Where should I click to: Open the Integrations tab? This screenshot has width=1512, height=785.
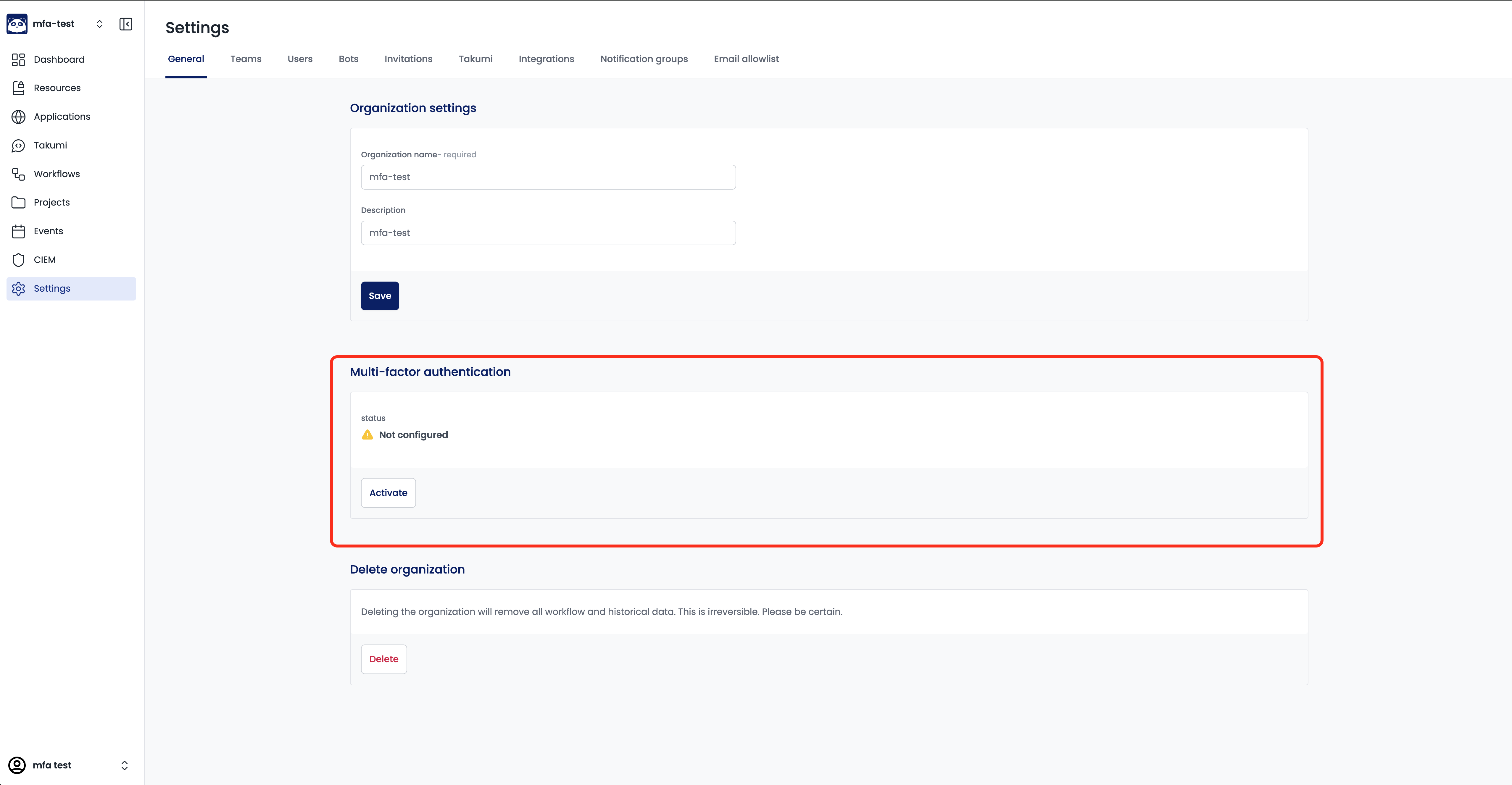[x=546, y=59]
